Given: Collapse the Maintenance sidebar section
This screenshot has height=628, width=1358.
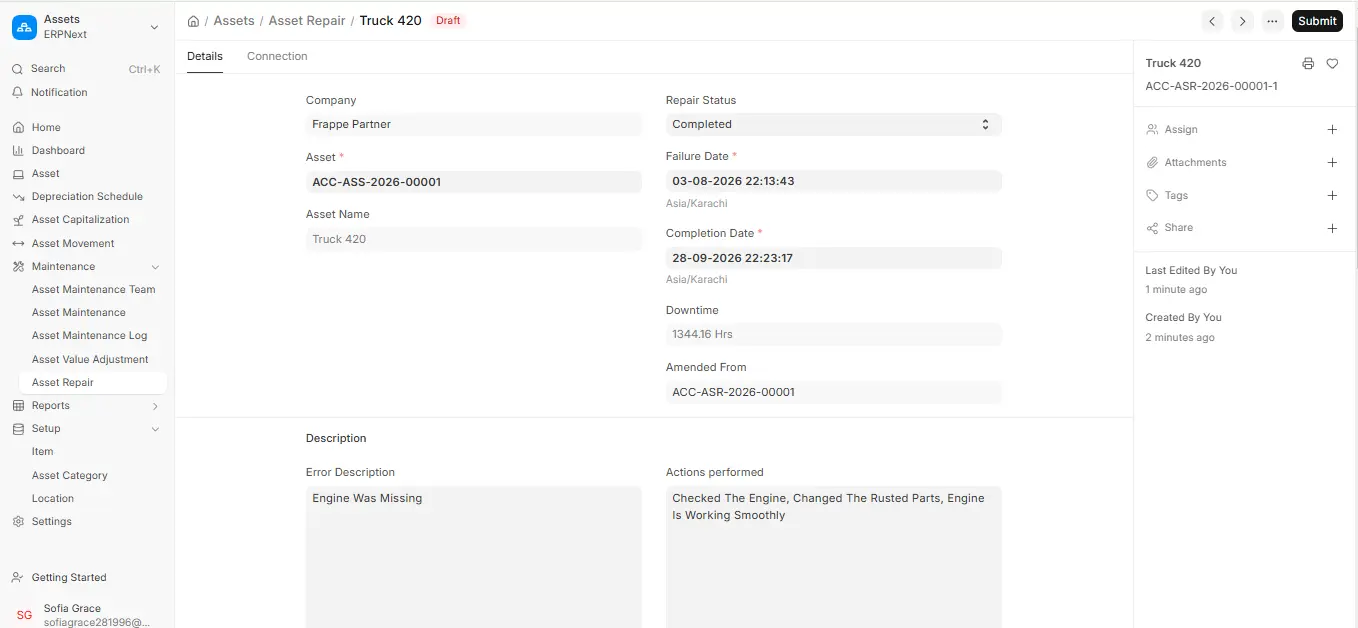Looking at the screenshot, I should 155,267.
